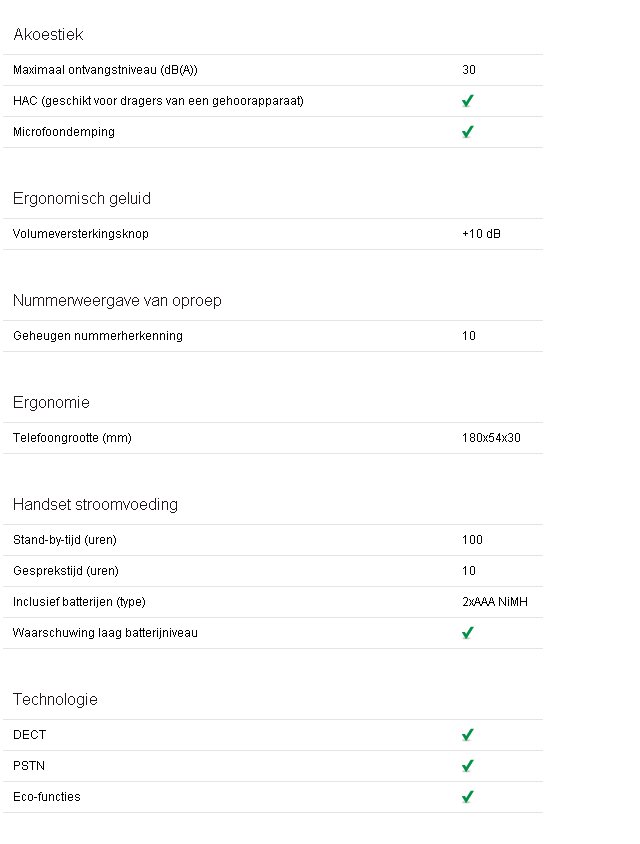Click the Handset stroomvoeding heading
The height and width of the screenshot is (844, 640).
tap(95, 504)
